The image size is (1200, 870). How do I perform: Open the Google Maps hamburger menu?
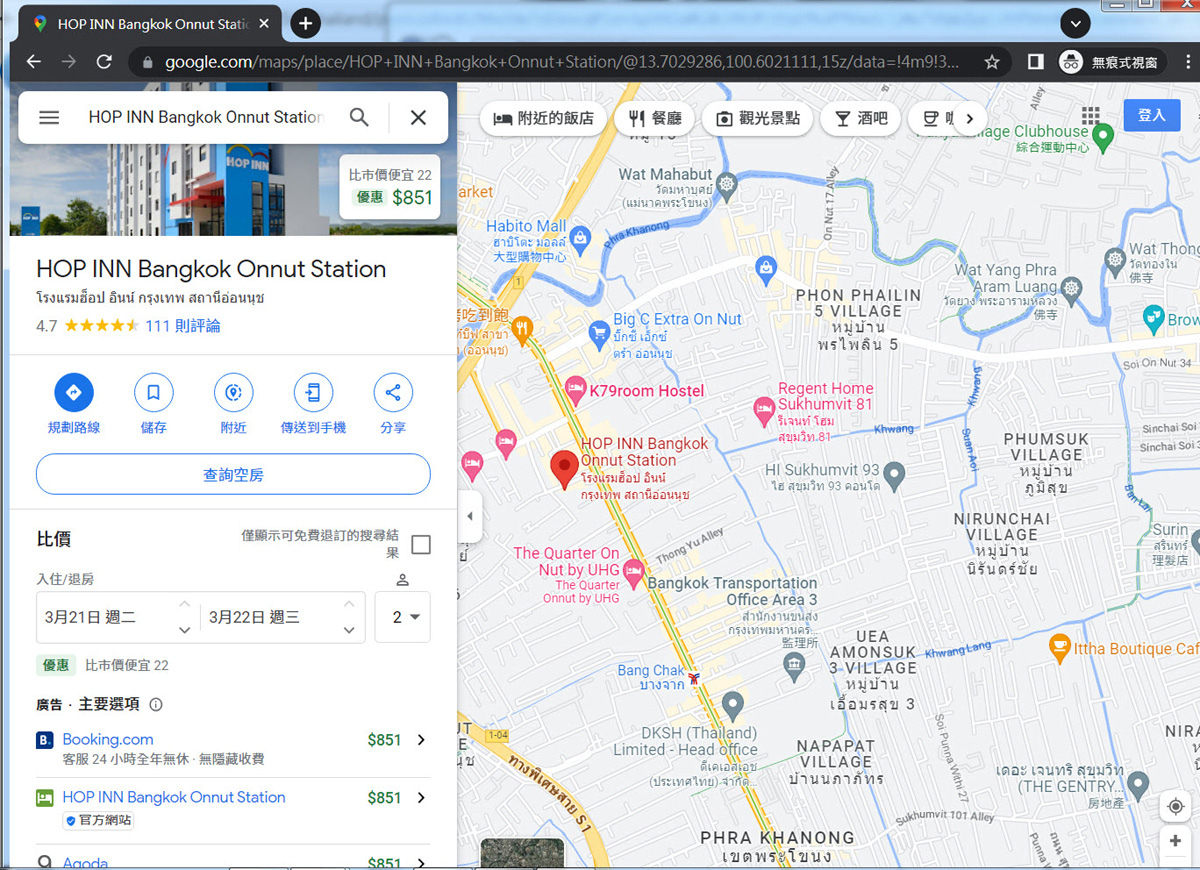(x=49, y=117)
